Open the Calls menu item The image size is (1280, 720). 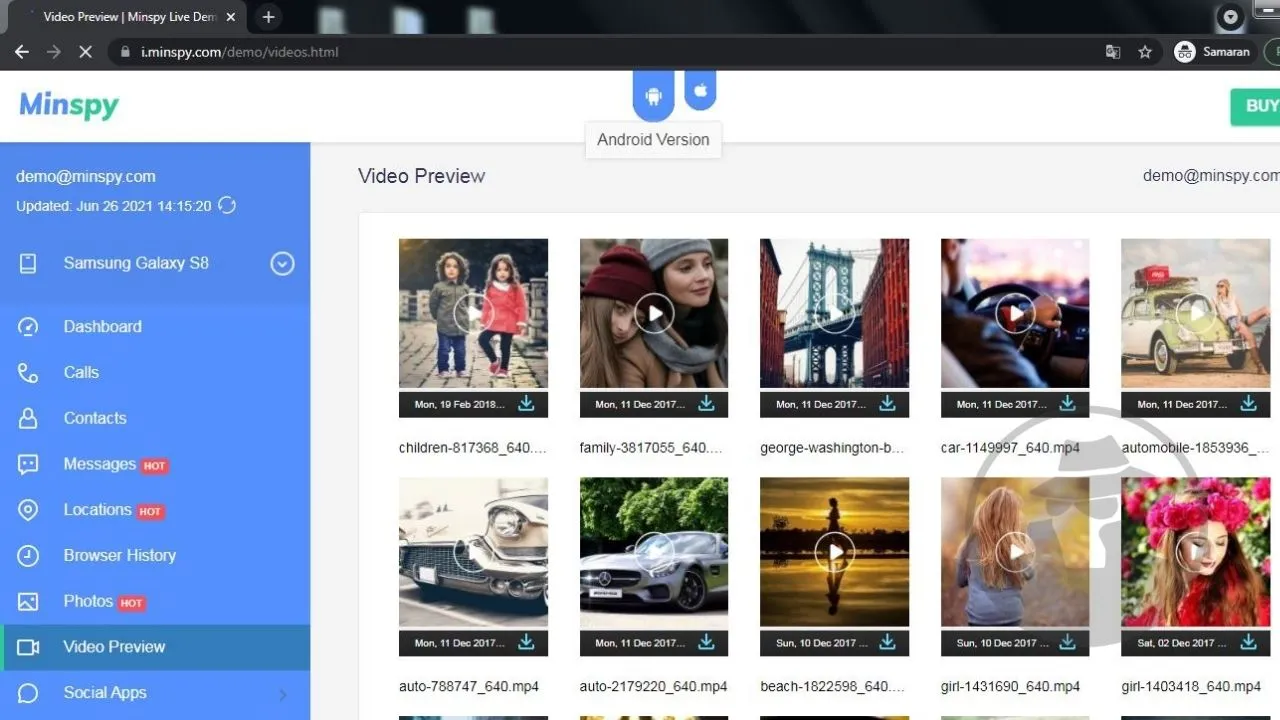pos(155,373)
